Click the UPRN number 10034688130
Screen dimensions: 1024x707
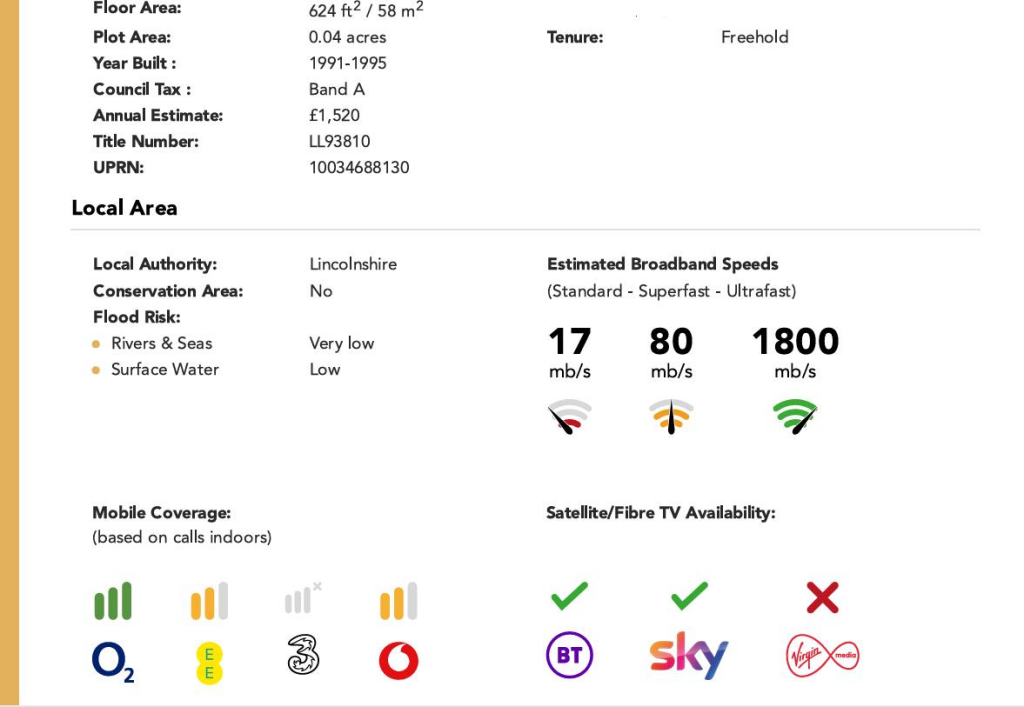click(x=359, y=167)
